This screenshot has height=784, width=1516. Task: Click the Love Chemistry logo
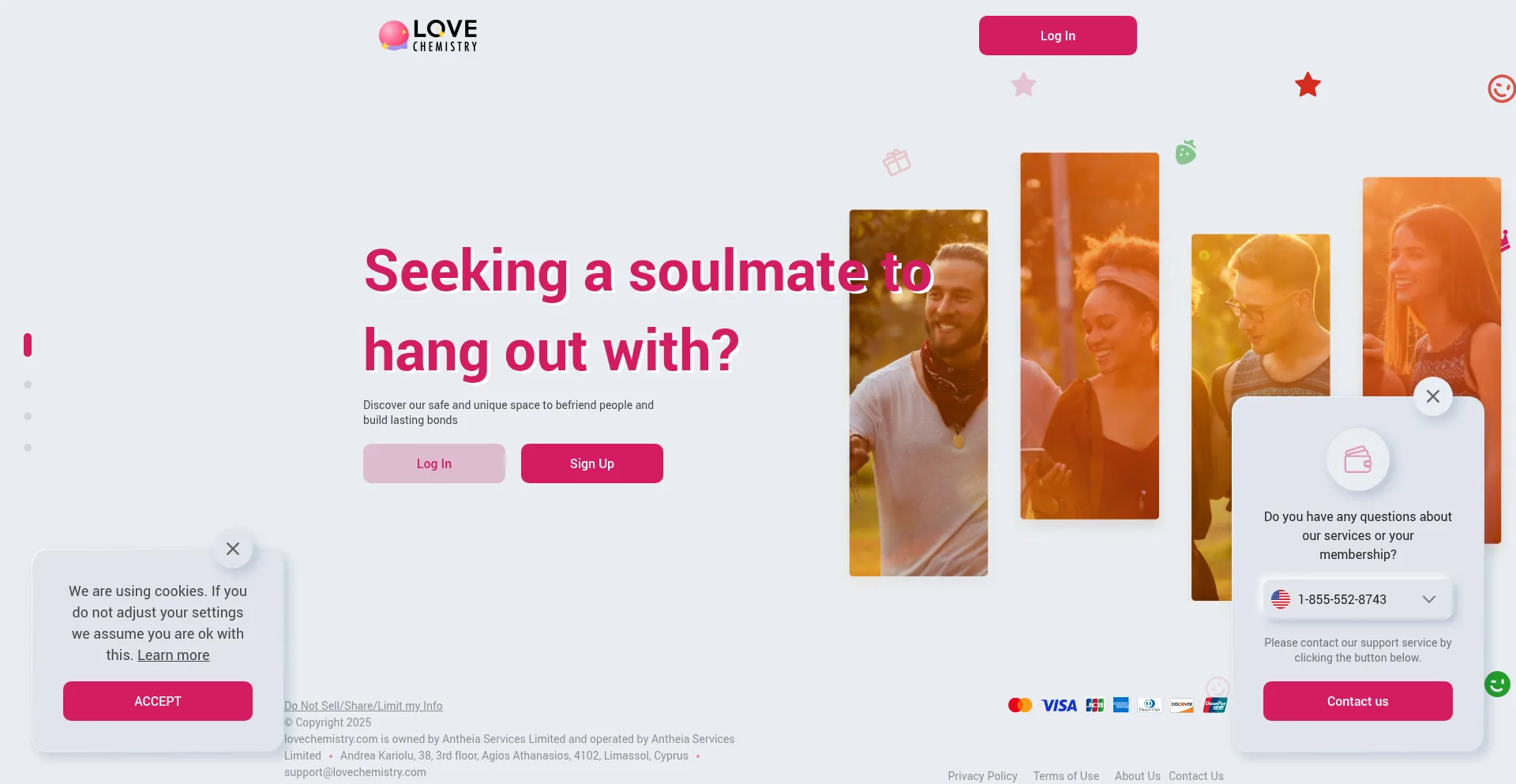click(x=429, y=36)
